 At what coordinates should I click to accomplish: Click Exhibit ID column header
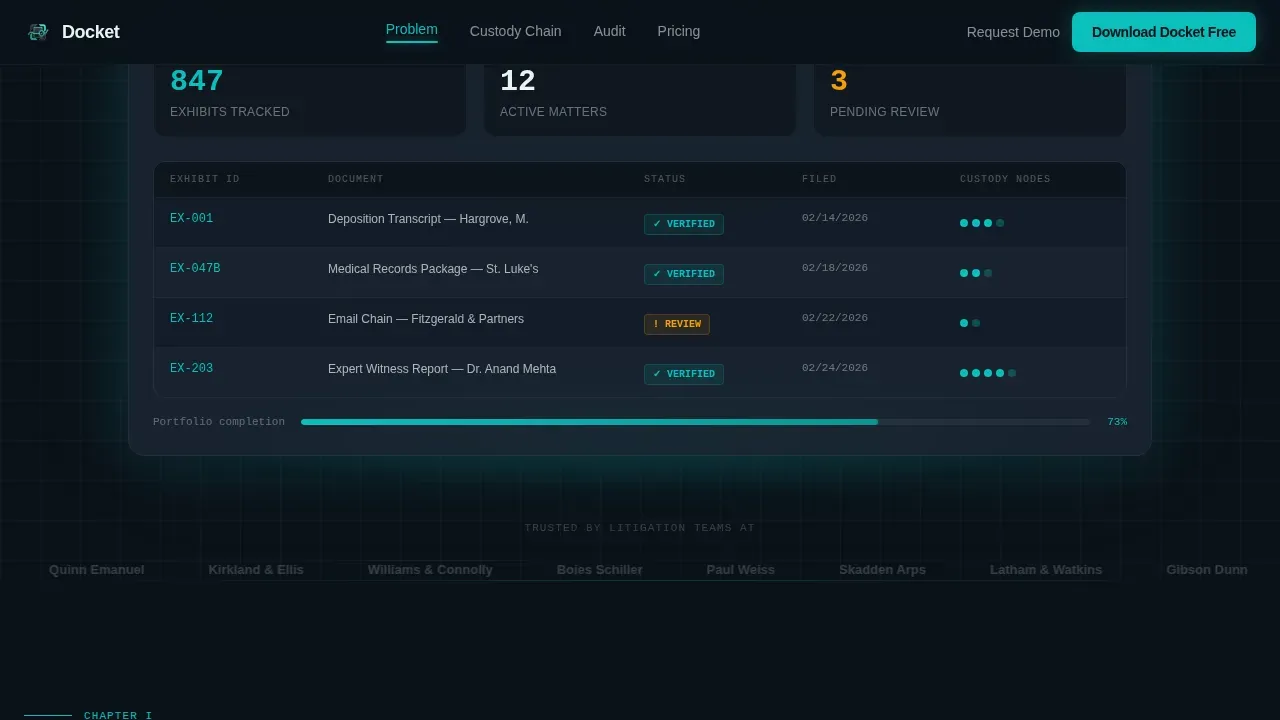[205, 179]
